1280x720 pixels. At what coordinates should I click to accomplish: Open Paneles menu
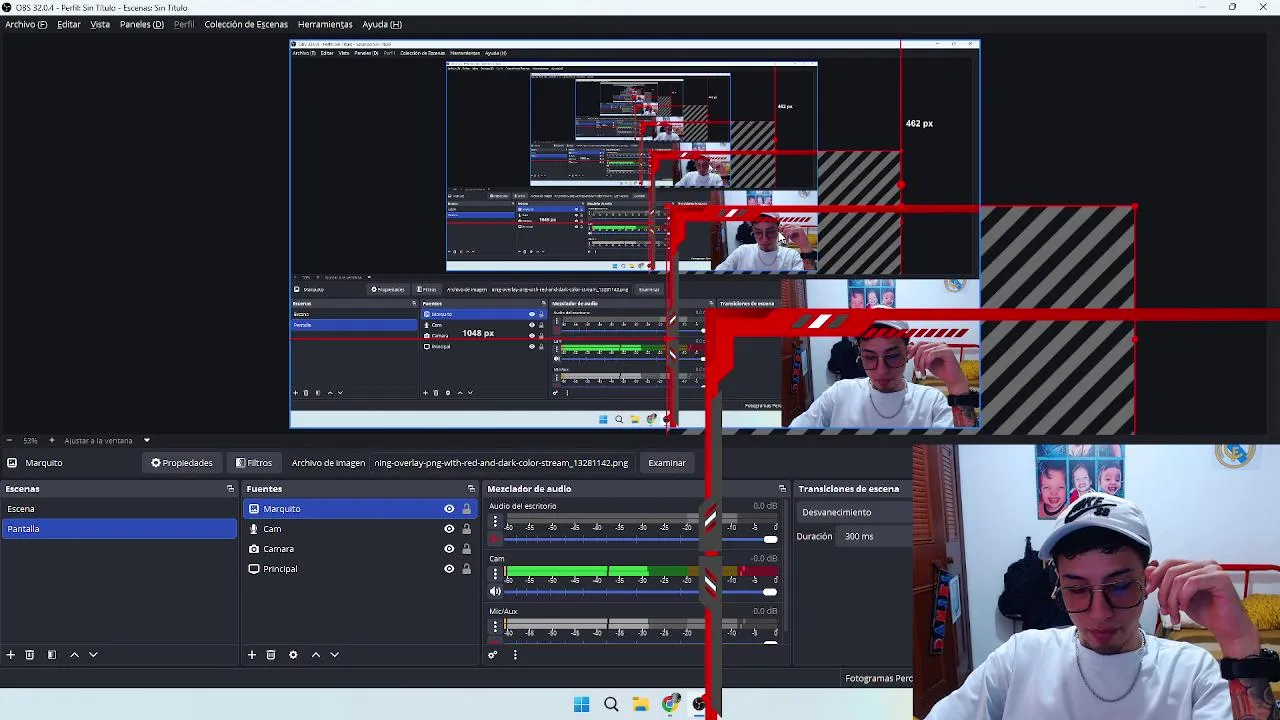click(142, 24)
